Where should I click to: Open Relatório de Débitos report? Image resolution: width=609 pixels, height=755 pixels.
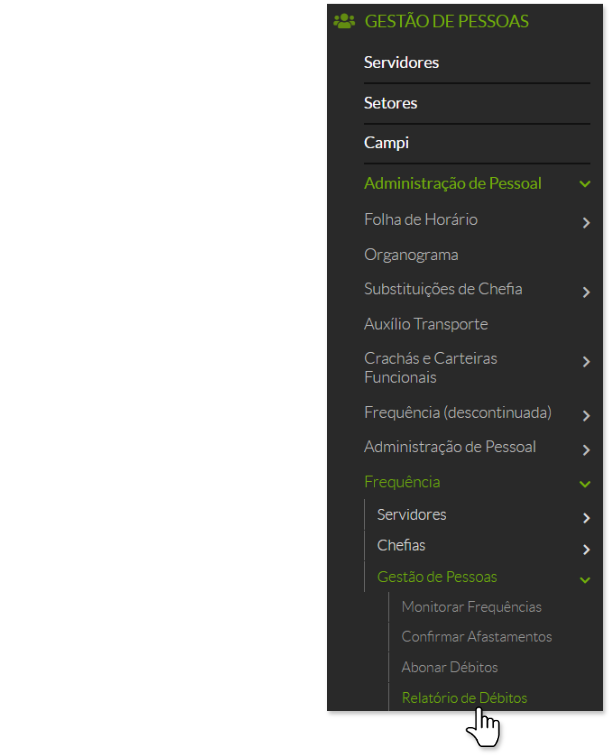464,698
